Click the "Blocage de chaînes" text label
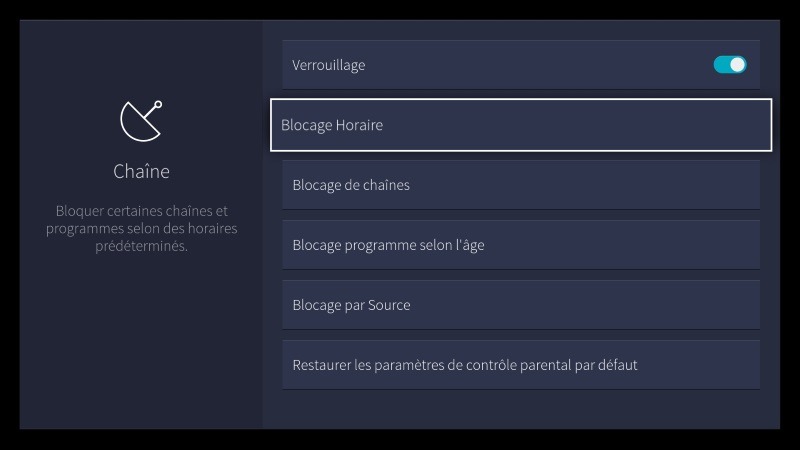The image size is (800, 450). click(351, 185)
